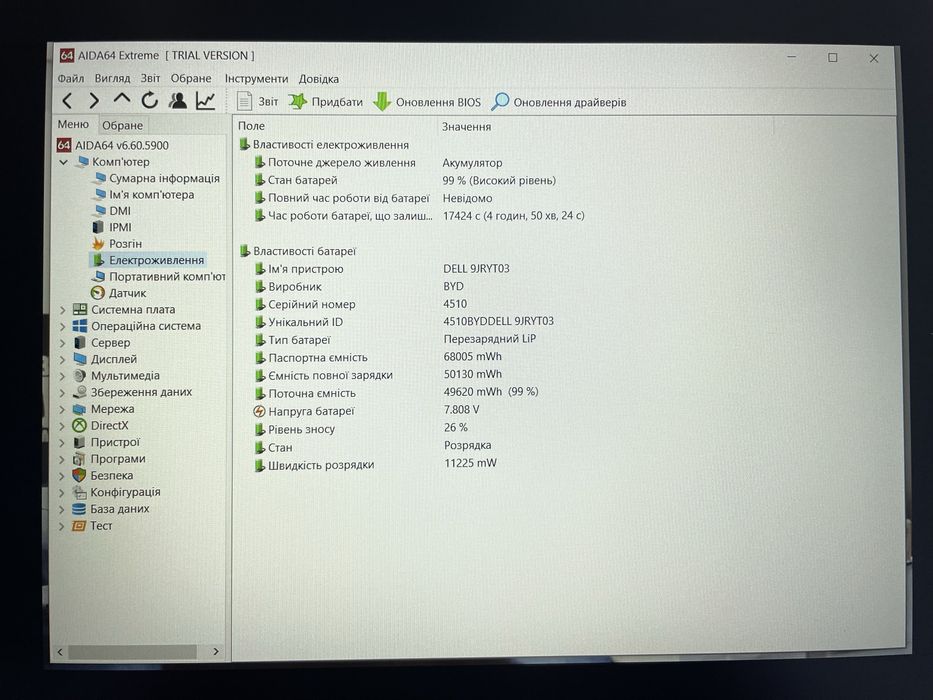The height and width of the screenshot is (700, 933).
Task: Click the DirectX Xbox icon
Action: pos(80,426)
